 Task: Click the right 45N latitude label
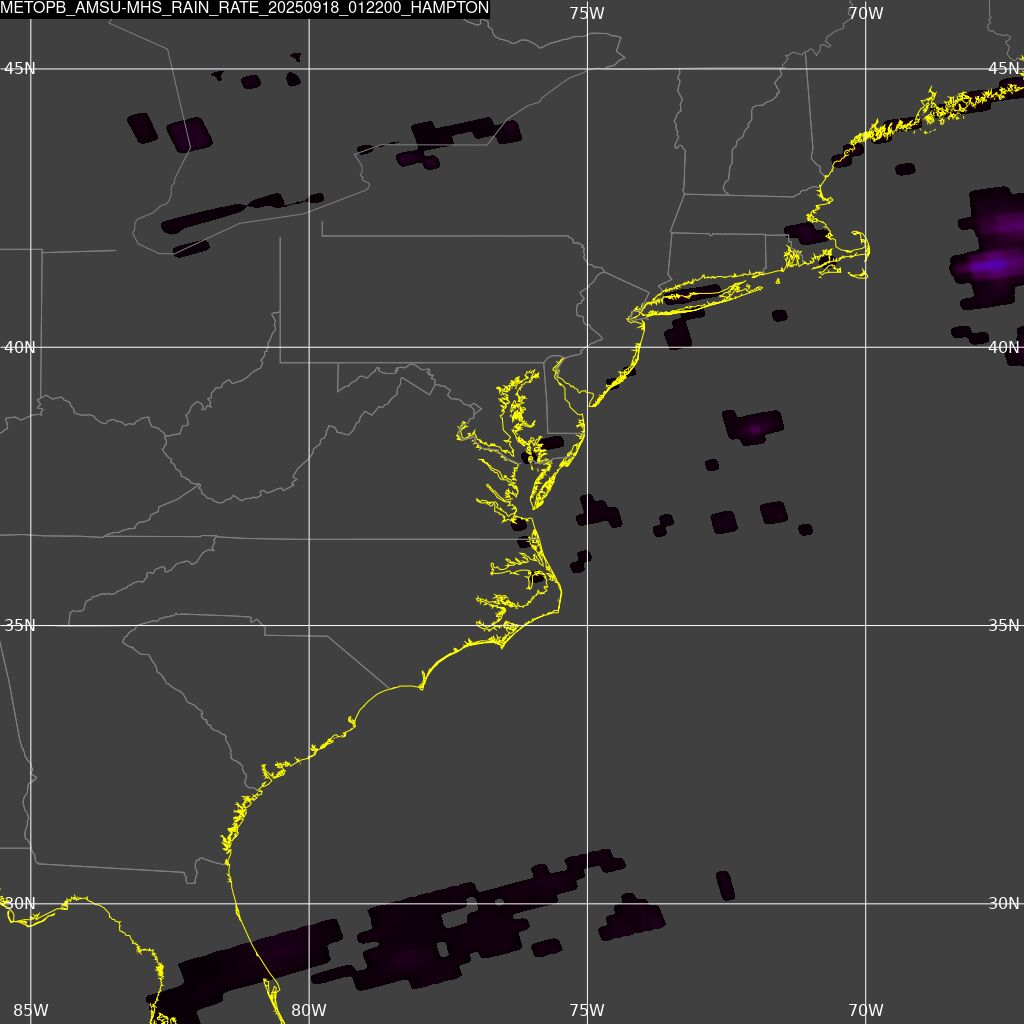point(1004,69)
